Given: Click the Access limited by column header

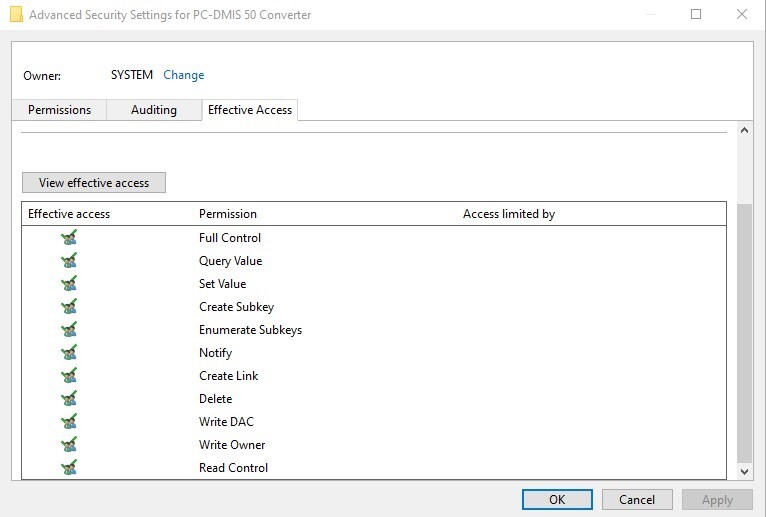Looking at the screenshot, I should [509, 214].
